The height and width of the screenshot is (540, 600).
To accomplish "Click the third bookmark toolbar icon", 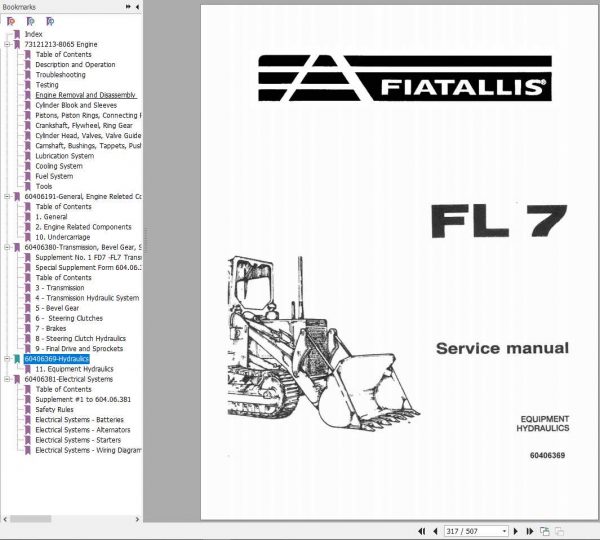I will [x=50, y=21].
